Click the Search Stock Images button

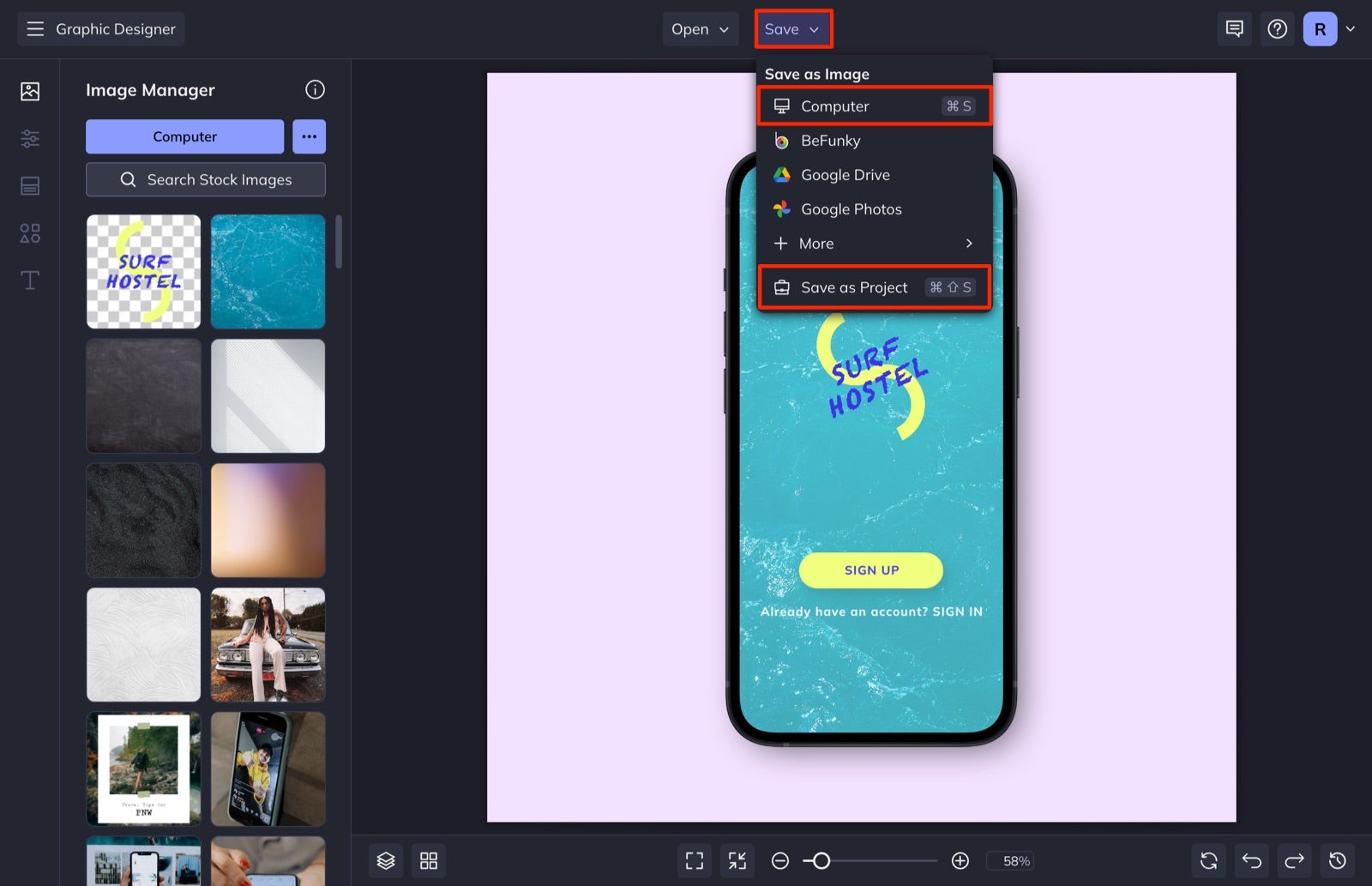coord(205,179)
